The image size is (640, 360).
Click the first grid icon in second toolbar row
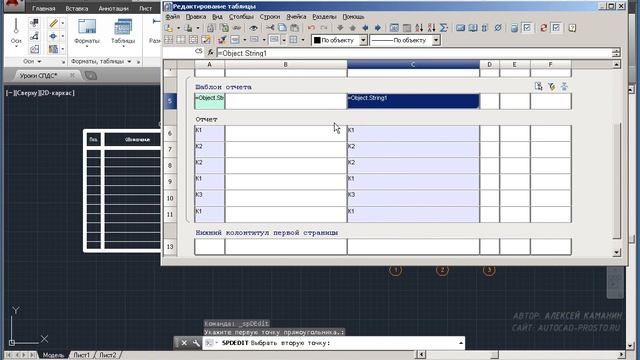169,40
